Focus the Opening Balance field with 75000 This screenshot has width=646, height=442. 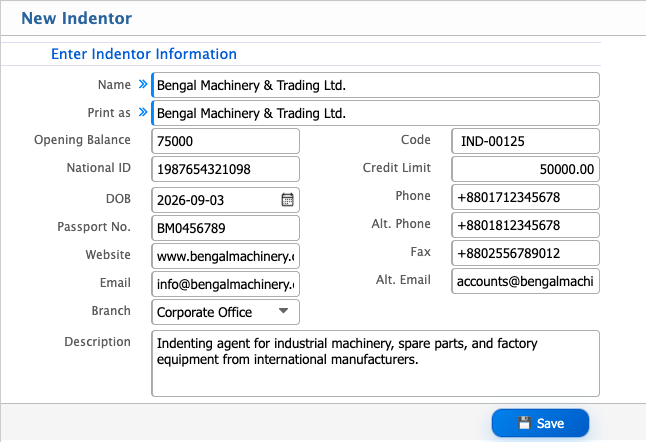pyautogui.click(x=225, y=141)
